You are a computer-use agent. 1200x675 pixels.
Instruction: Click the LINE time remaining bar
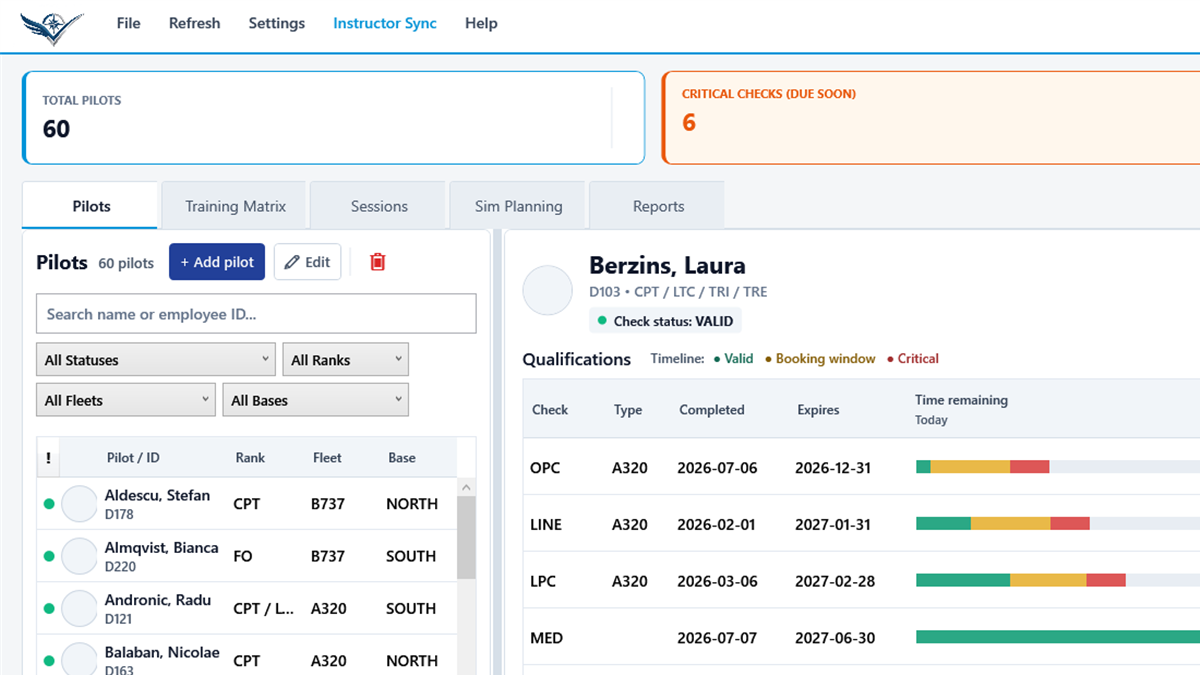tap(1058, 524)
